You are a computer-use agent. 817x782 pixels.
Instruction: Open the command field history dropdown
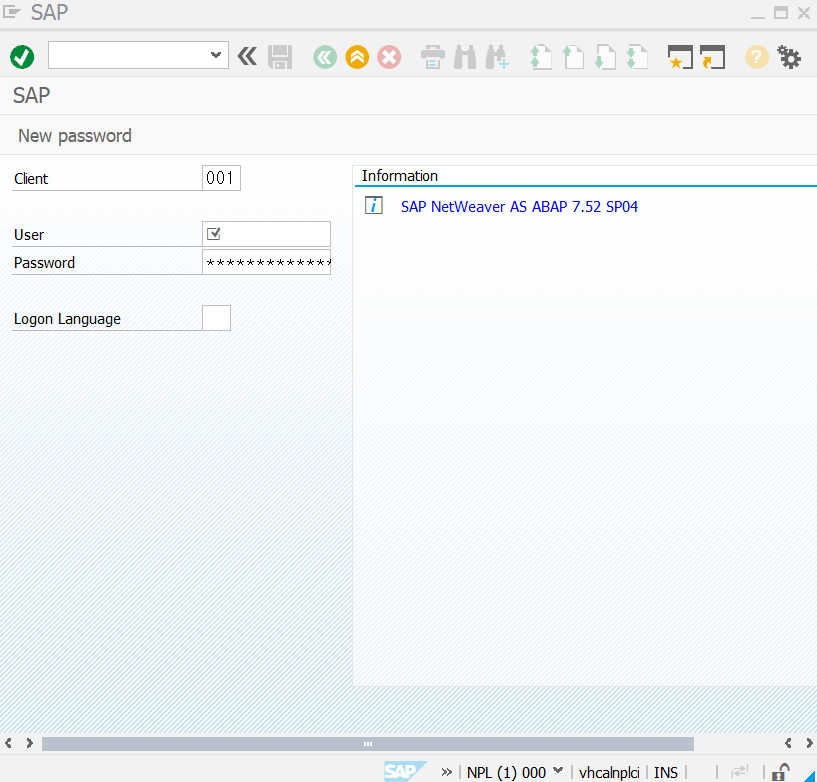[216, 55]
